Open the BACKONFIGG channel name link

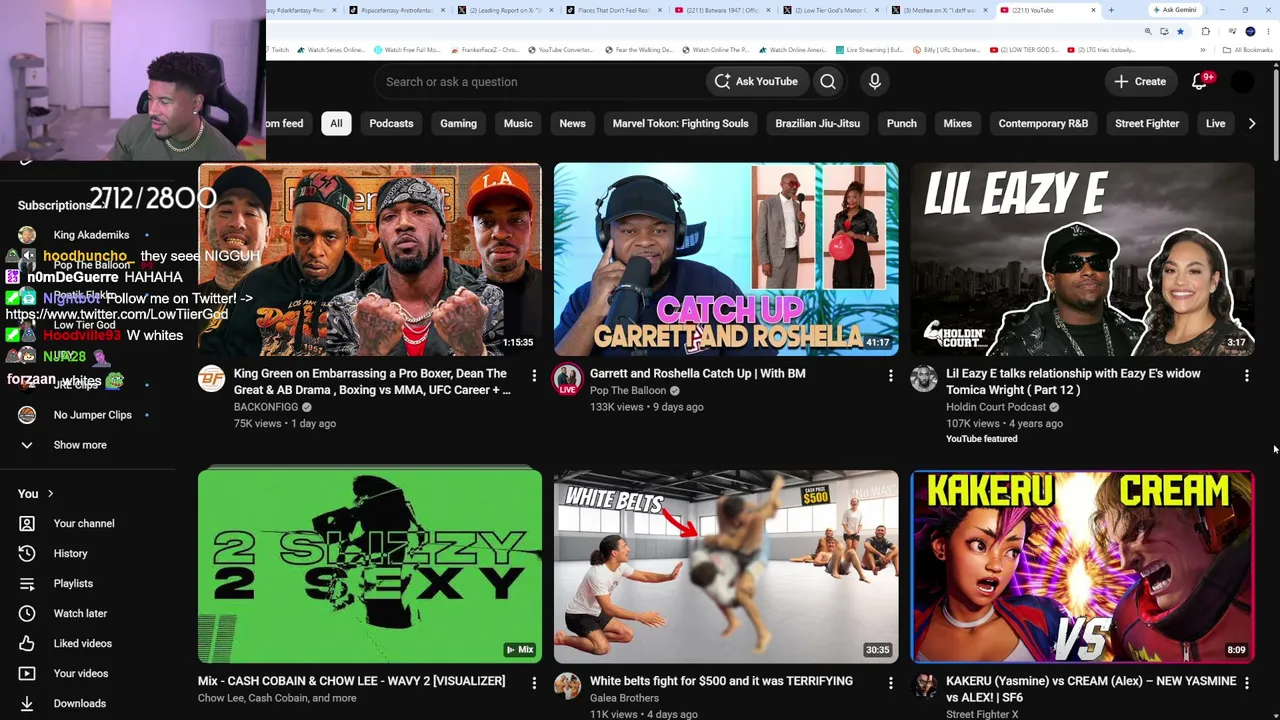[266, 407]
